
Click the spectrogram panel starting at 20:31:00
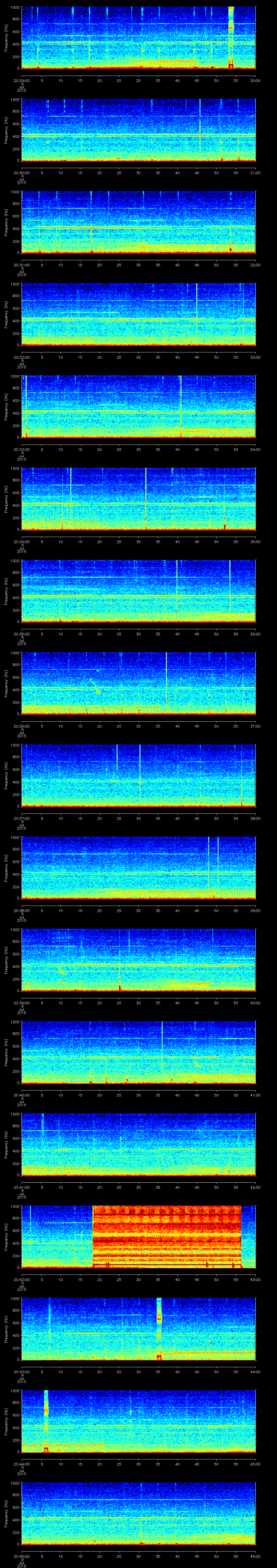pyautogui.click(x=139, y=222)
